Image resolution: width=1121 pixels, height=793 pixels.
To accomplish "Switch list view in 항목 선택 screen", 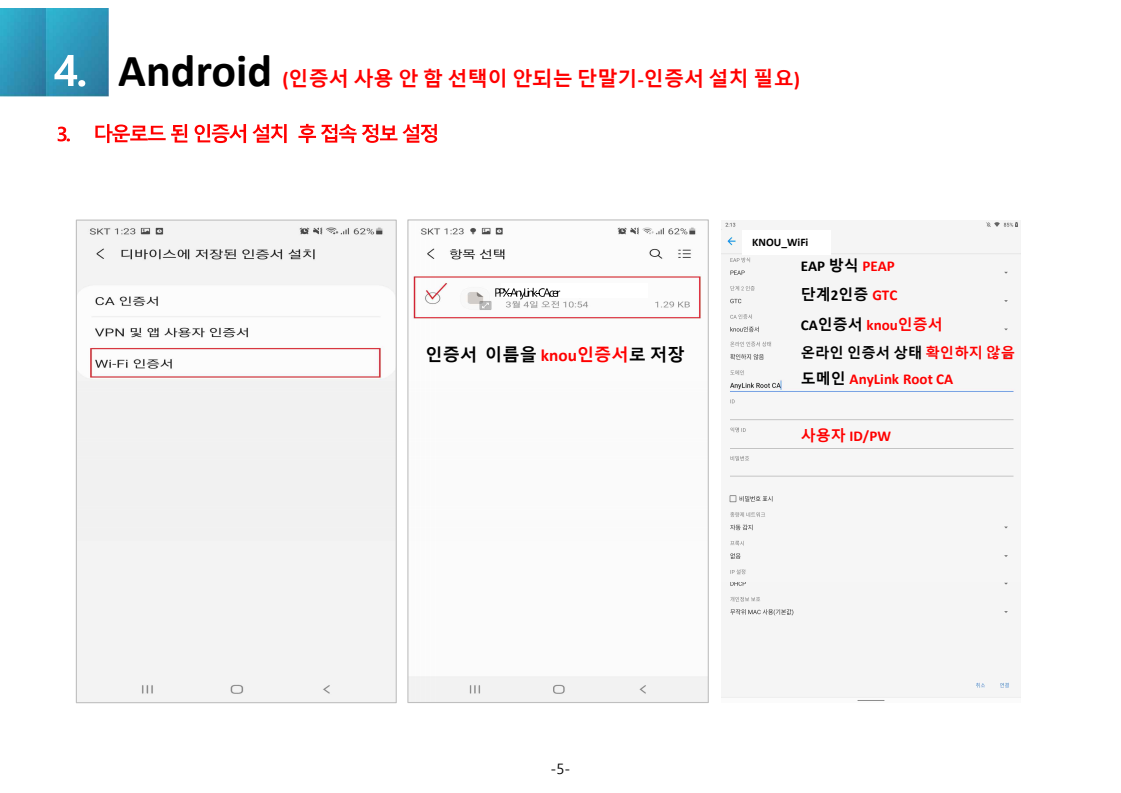I will [684, 254].
